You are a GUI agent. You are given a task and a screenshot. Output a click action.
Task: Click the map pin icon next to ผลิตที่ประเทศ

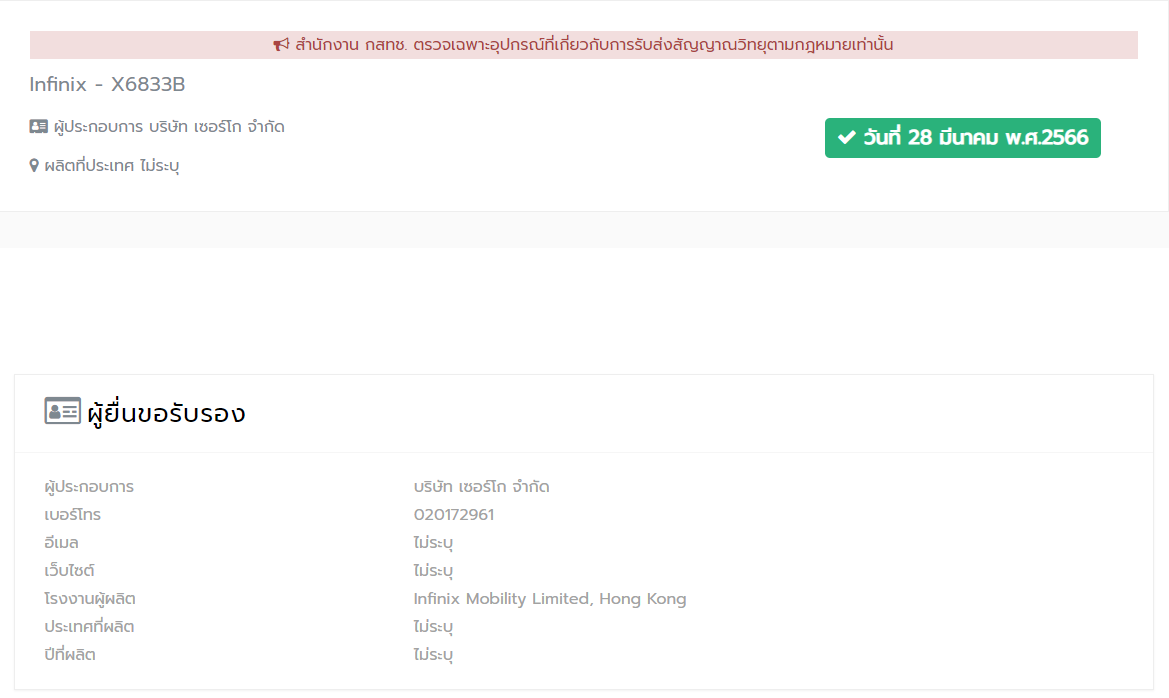pos(34,166)
